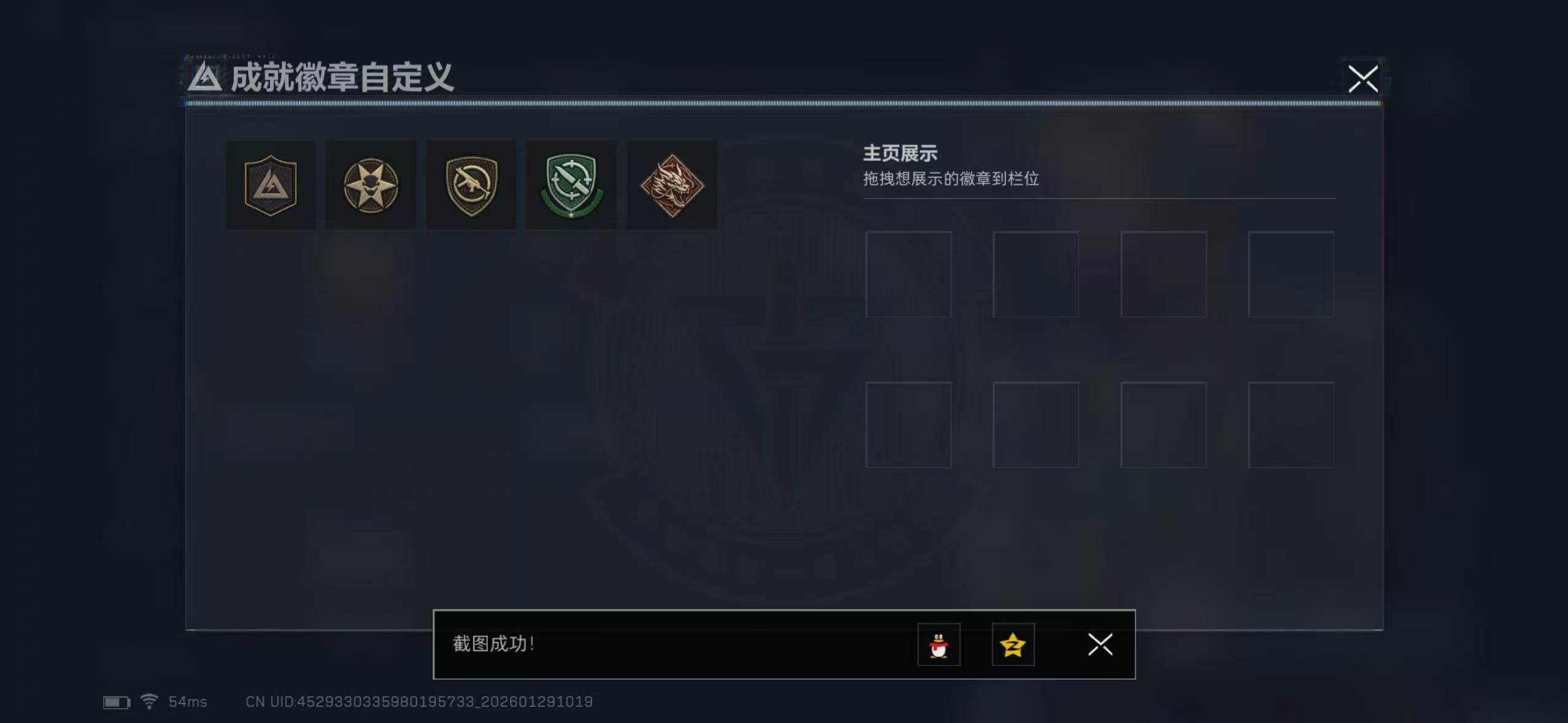Select the red dragon diamond badge
Screen dimensions: 1568x723
[672, 185]
